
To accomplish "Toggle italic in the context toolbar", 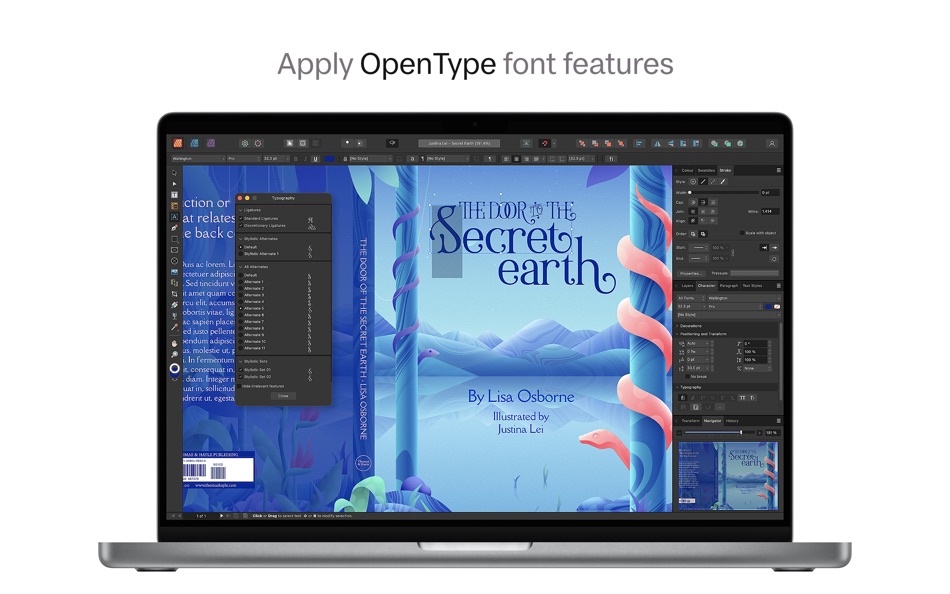I will (x=305, y=159).
